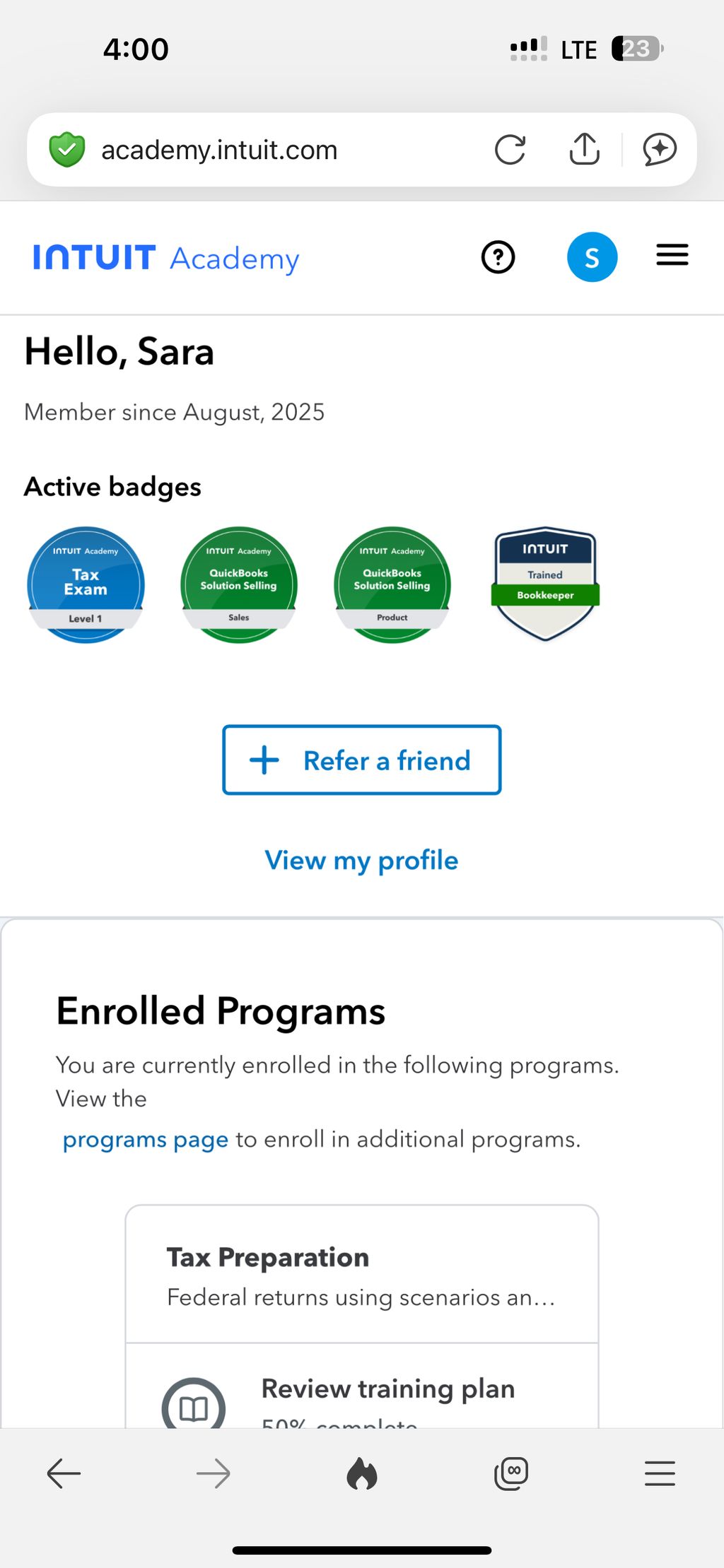Select the QuickBooks Solution Selling Product badge
The image size is (724, 1568).
tap(392, 584)
